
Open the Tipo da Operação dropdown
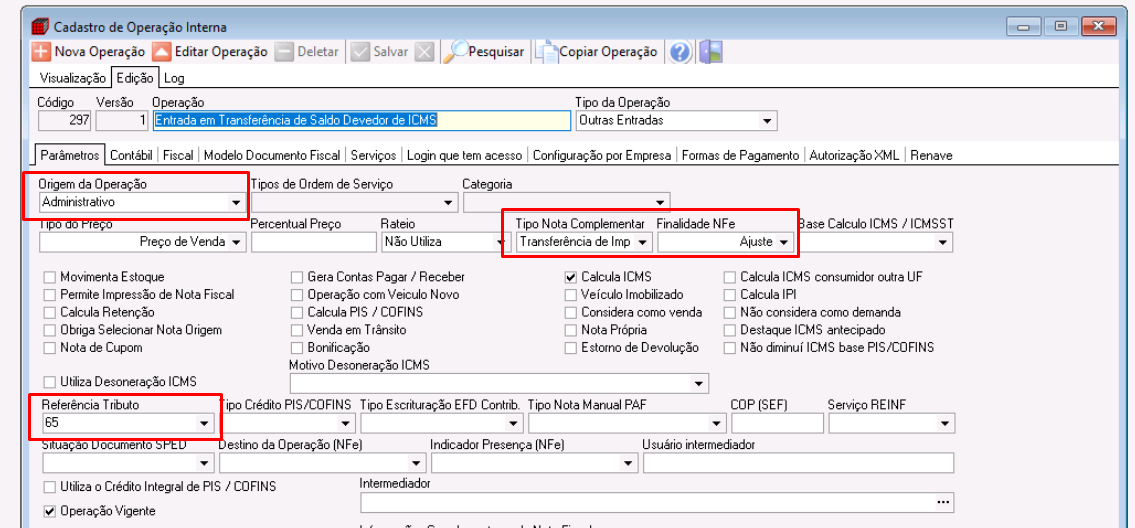tap(767, 121)
